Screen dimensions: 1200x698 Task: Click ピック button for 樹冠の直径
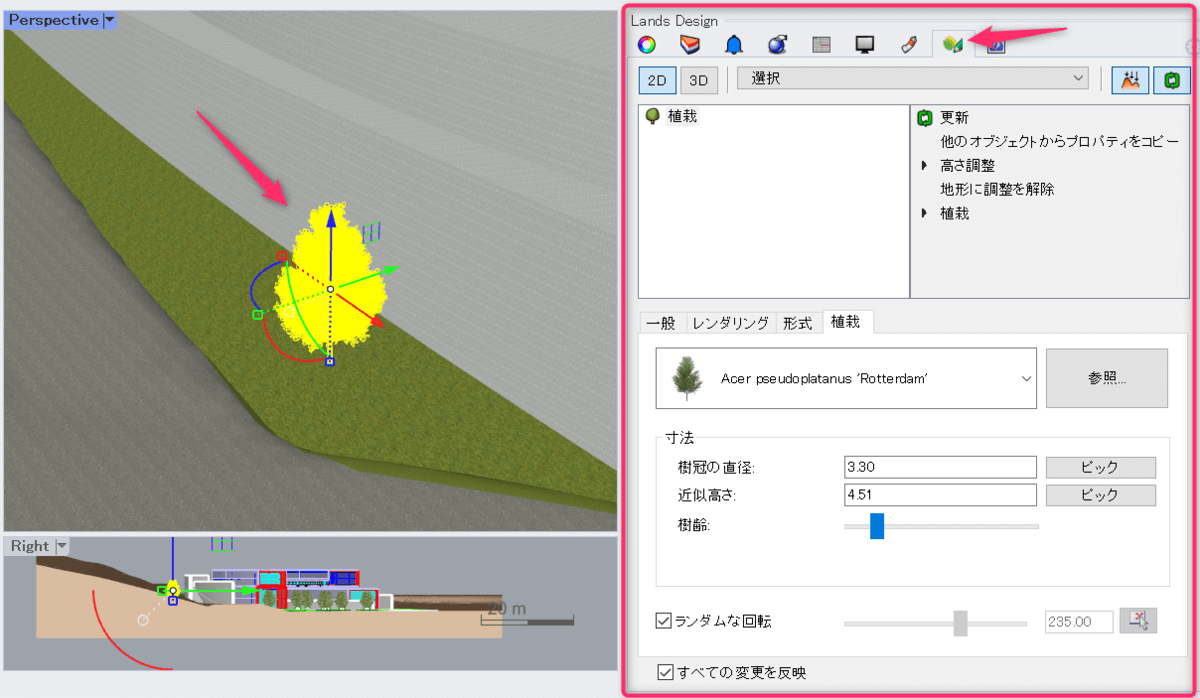1100,467
